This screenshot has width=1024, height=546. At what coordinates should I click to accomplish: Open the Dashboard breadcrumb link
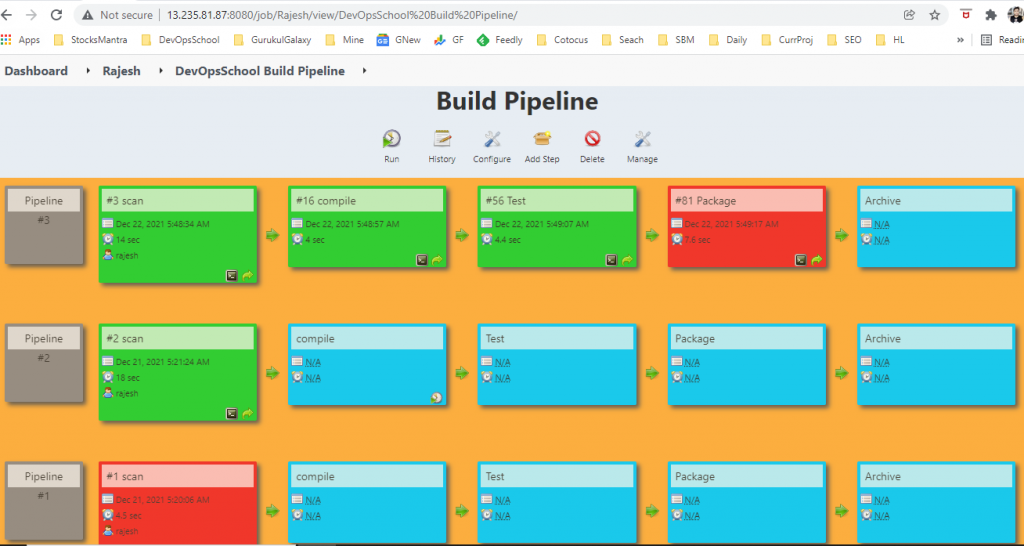coord(36,71)
